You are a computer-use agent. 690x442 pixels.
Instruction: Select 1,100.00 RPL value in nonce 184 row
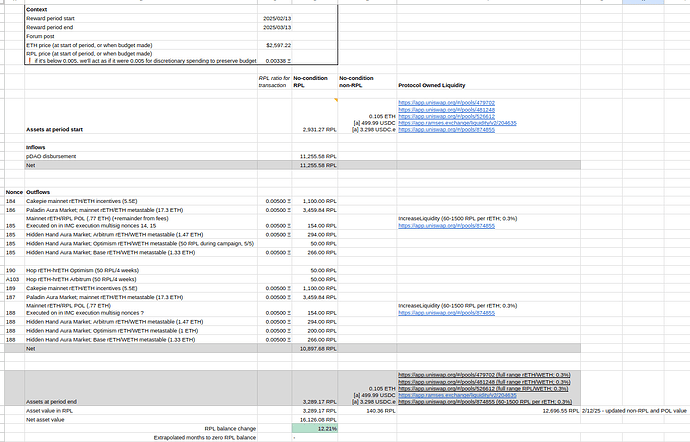click(315, 201)
